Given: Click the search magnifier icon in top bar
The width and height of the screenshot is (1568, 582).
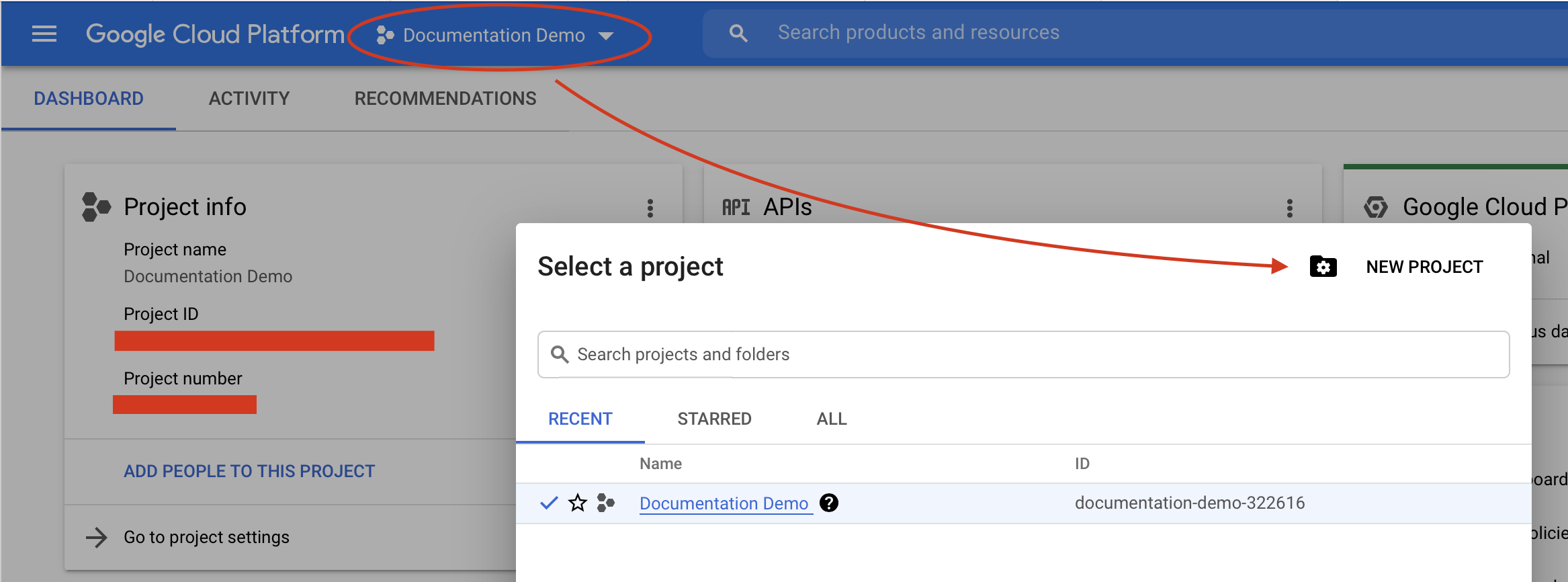Looking at the screenshot, I should pos(738,33).
